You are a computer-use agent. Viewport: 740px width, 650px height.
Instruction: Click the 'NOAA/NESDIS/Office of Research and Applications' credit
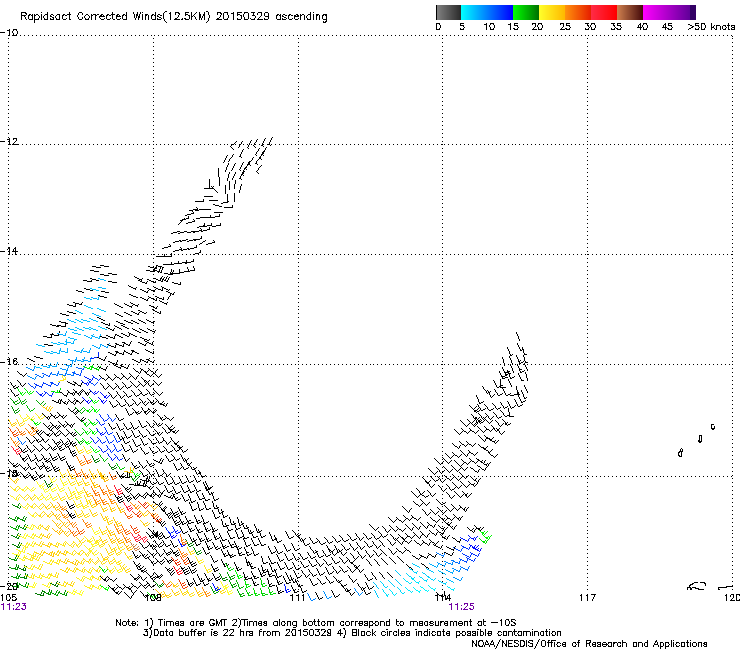pos(589,644)
